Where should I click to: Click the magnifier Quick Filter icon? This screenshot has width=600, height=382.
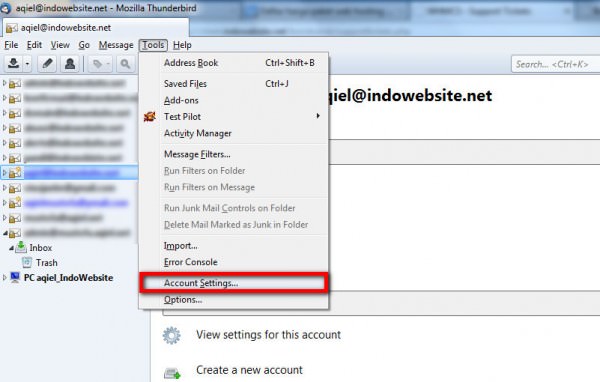[125, 64]
